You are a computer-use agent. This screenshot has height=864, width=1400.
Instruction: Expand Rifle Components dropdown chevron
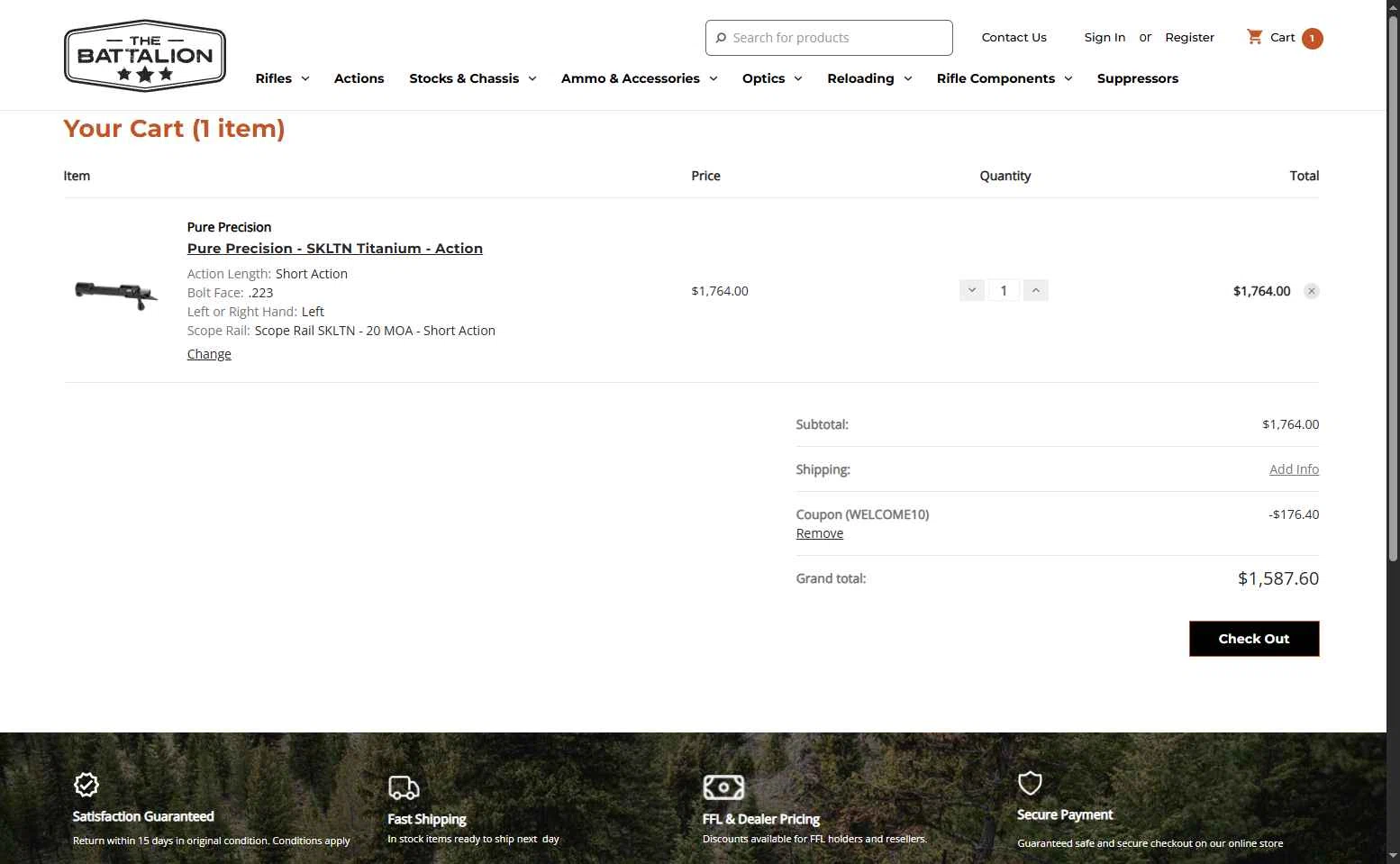click(1068, 79)
